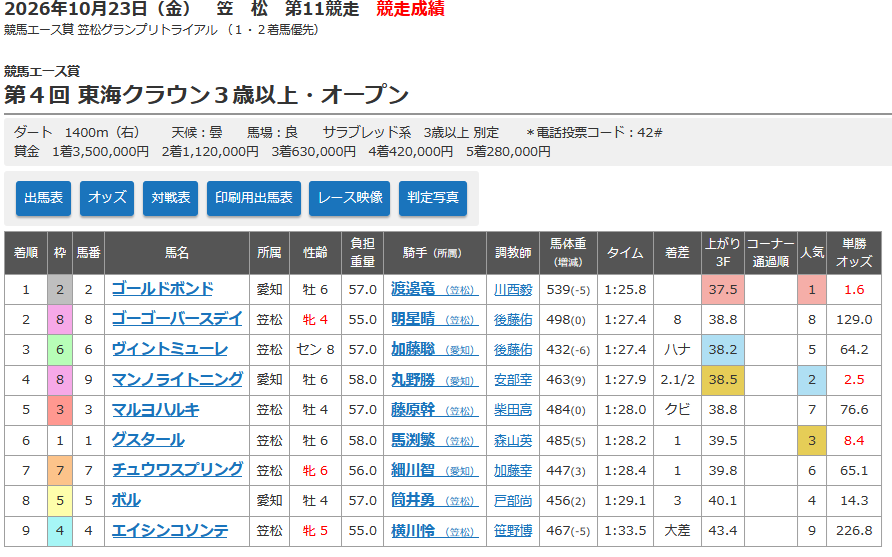Open trainer 後藤佑 in ヴィントミューレ row
Viewport: 892px width, 557px height.
[x=513, y=350]
